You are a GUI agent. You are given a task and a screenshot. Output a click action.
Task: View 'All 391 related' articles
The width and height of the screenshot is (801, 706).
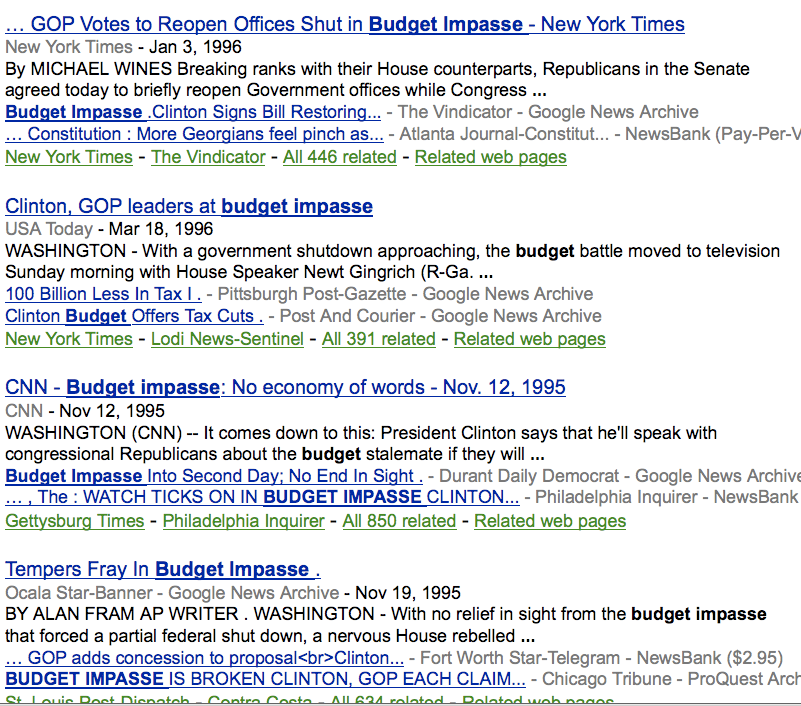[x=379, y=339]
